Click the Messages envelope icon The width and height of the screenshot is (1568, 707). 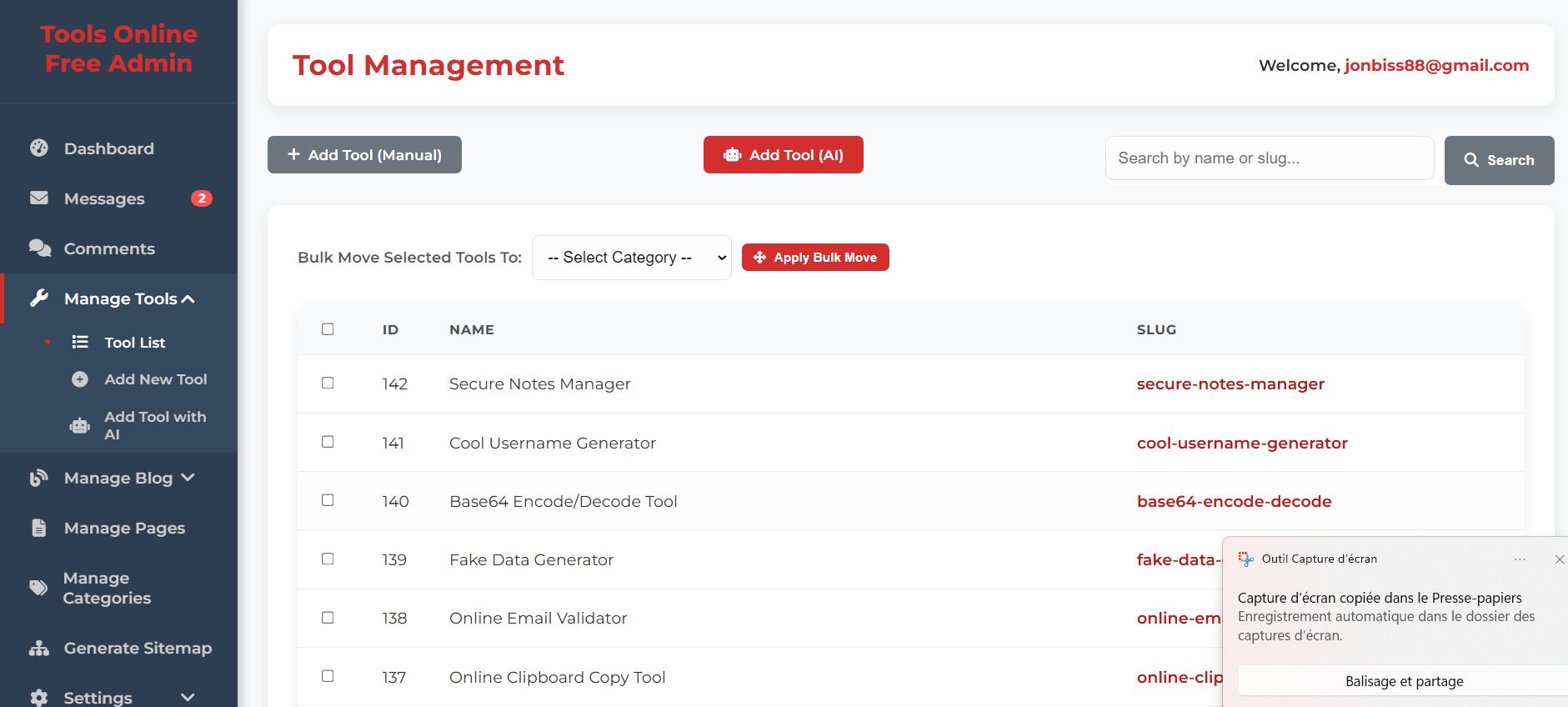[39, 198]
